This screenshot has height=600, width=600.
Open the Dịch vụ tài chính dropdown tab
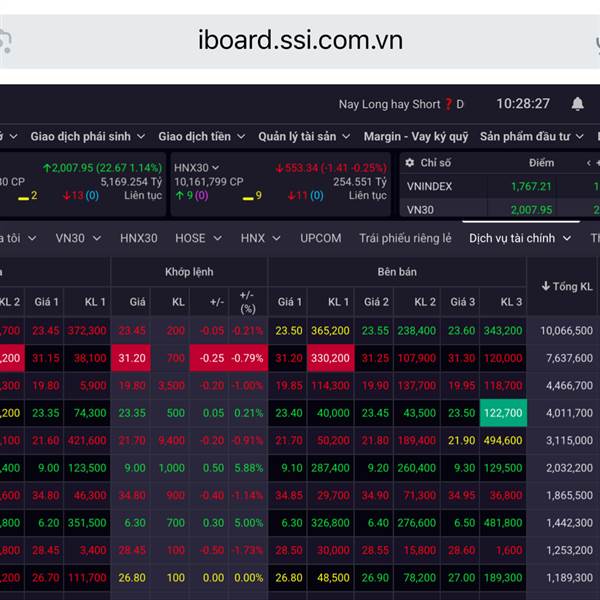tap(520, 238)
